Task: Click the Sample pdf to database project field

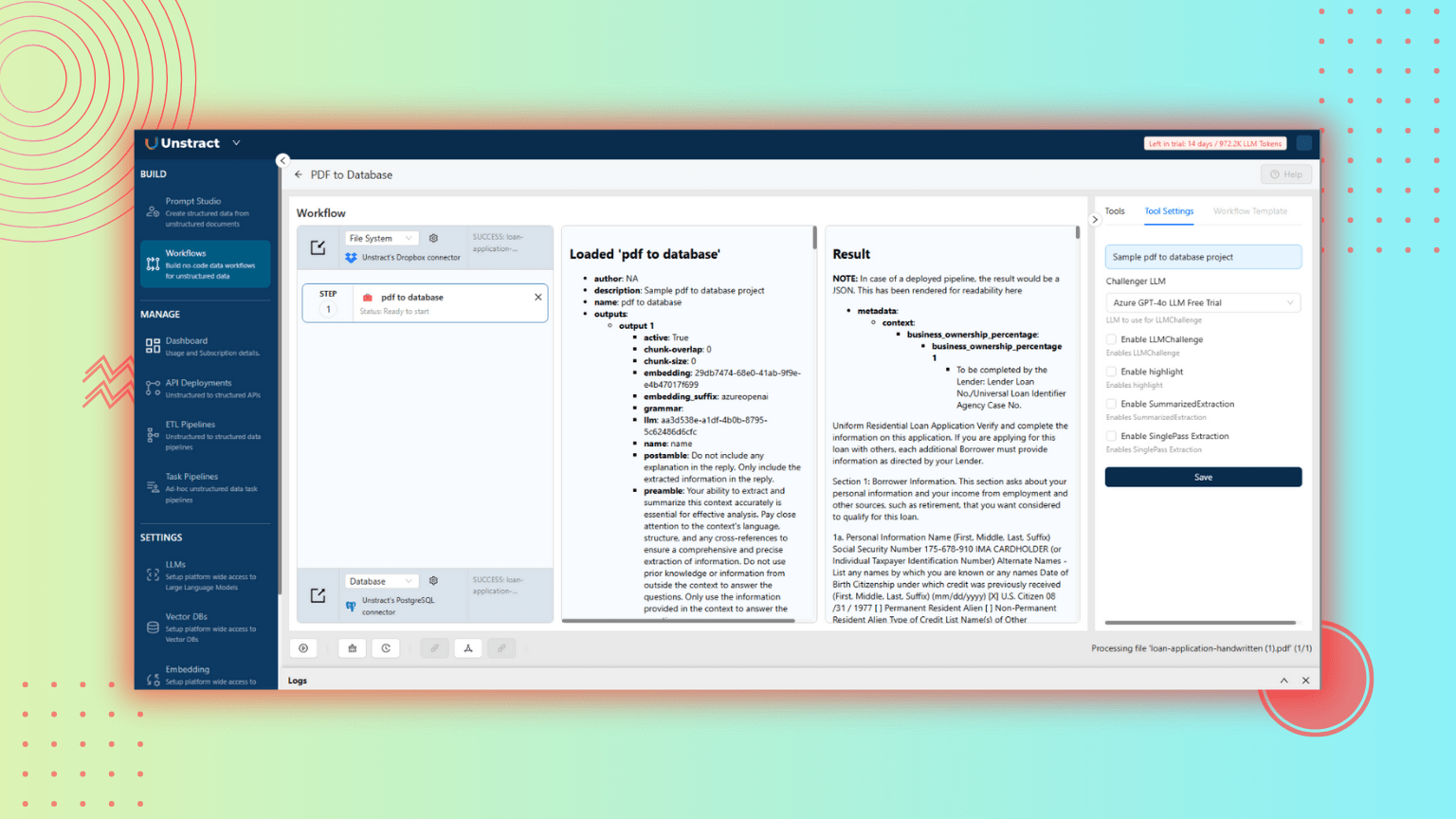Action: coord(1202,257)
